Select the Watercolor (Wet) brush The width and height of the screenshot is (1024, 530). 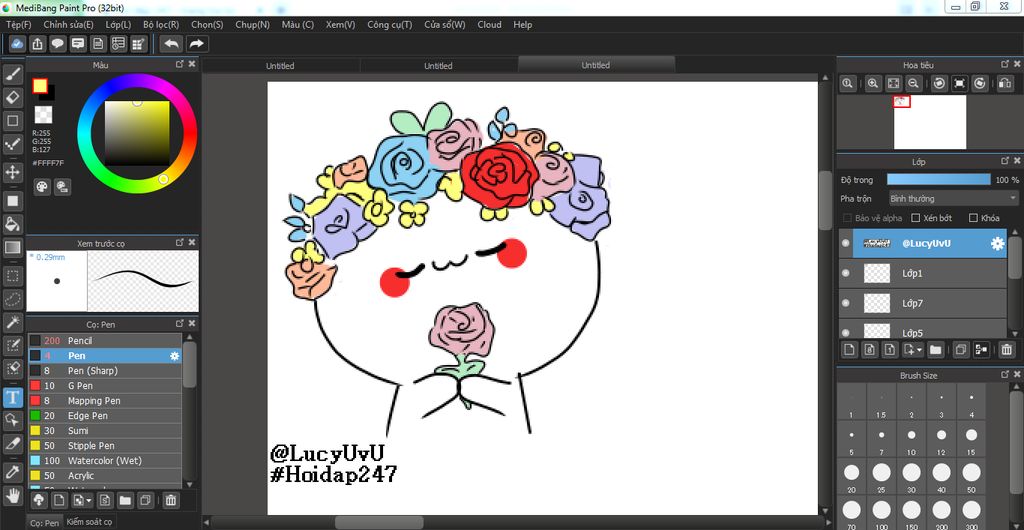coord(105,461)
